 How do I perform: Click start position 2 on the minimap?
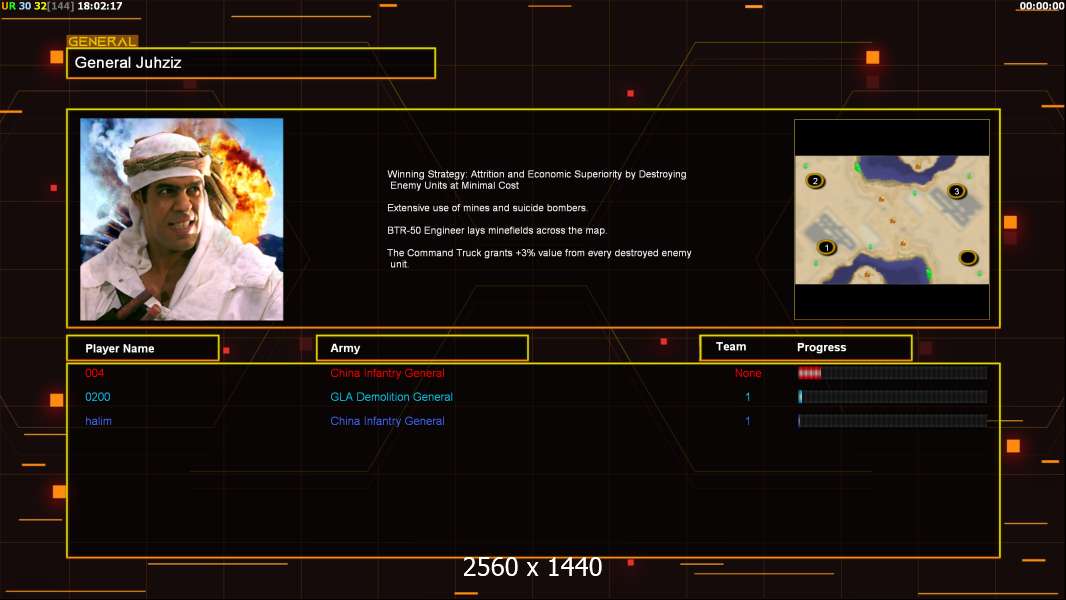point(815,181)
